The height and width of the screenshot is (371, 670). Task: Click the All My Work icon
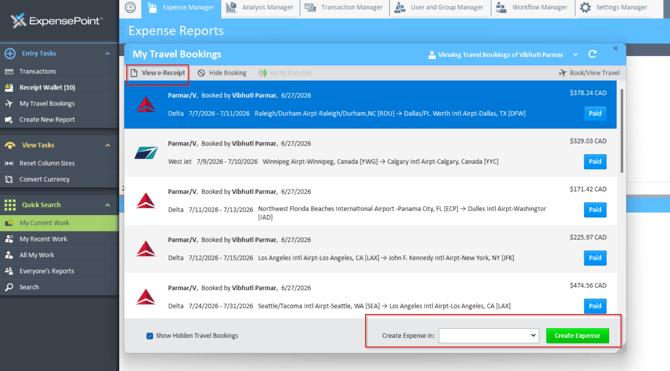[x=9, y=255]
